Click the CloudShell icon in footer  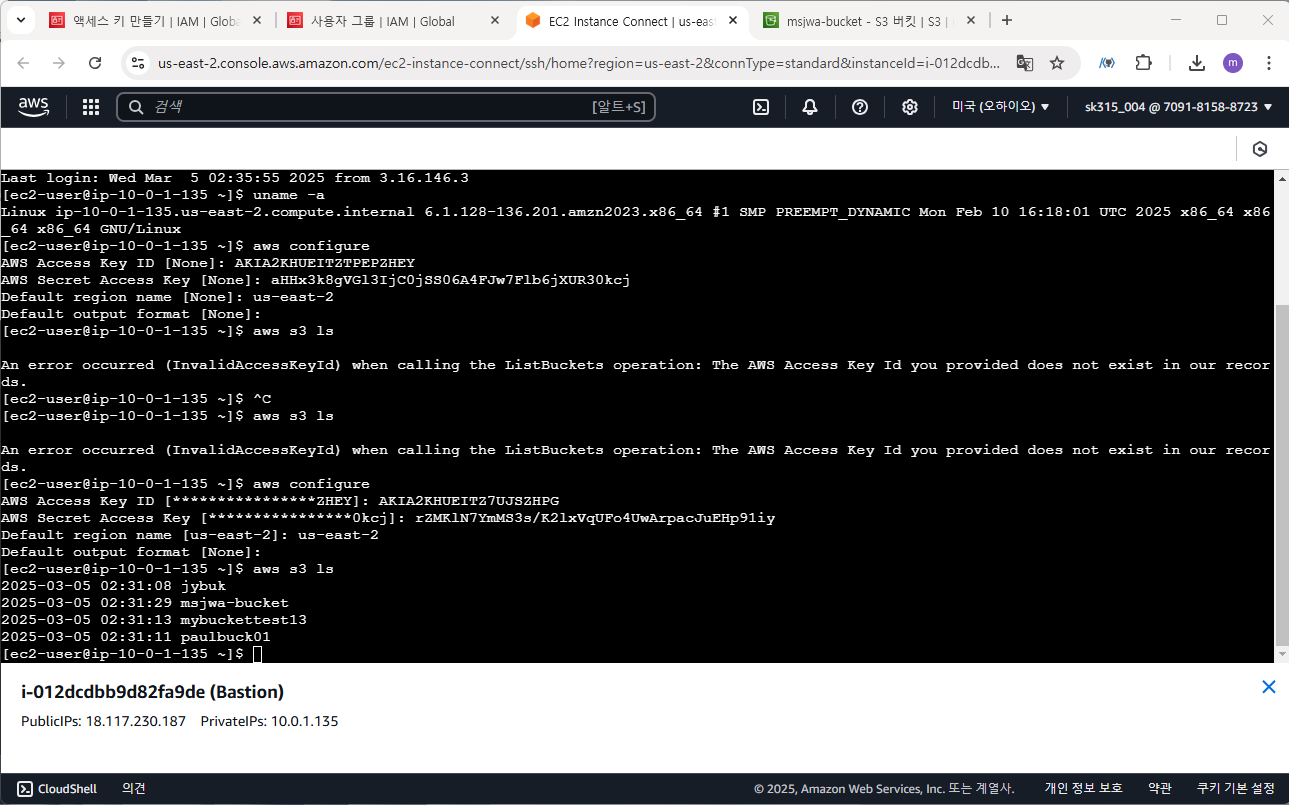(x=25, y=789)
